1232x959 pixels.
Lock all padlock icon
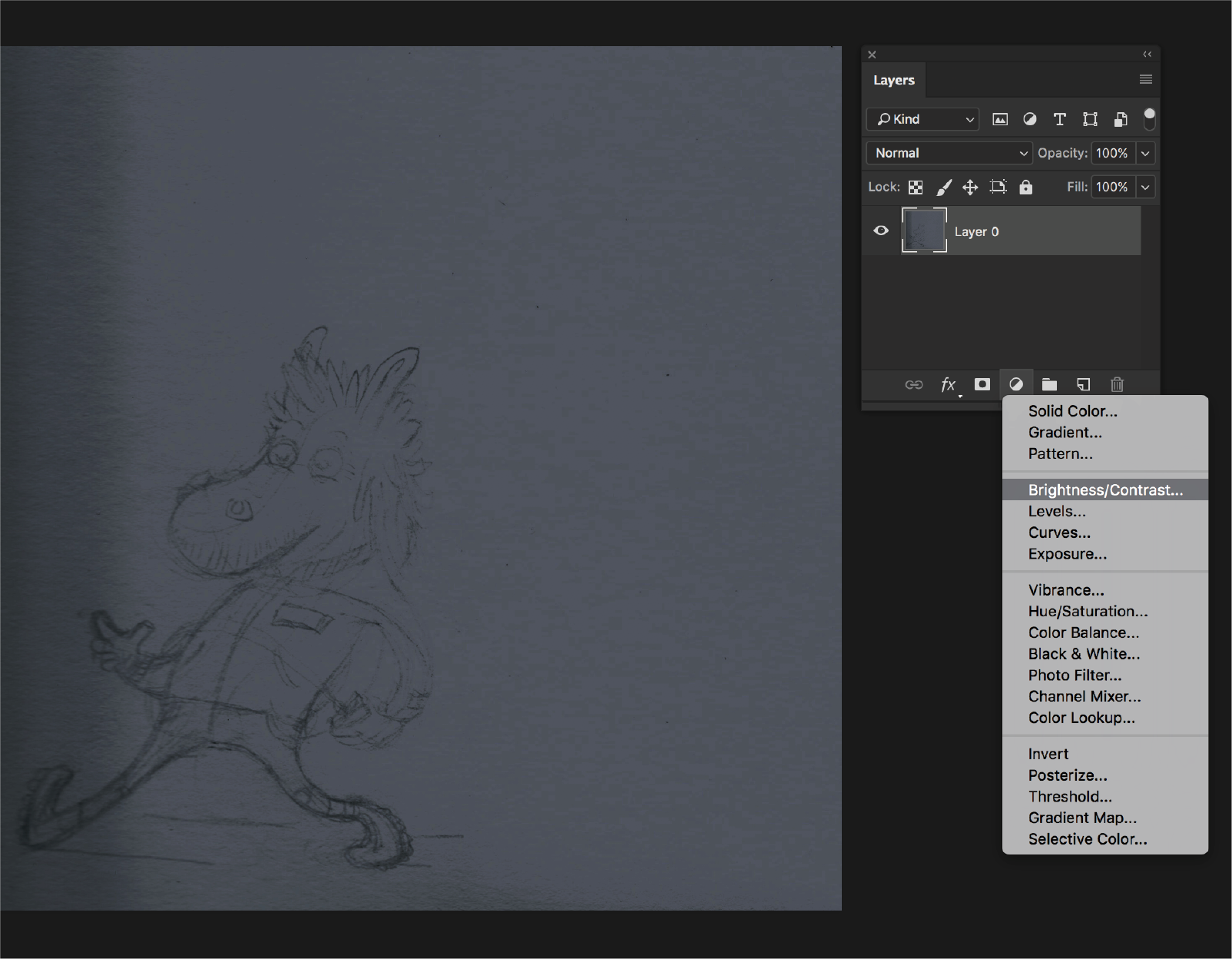[1025, 187]
